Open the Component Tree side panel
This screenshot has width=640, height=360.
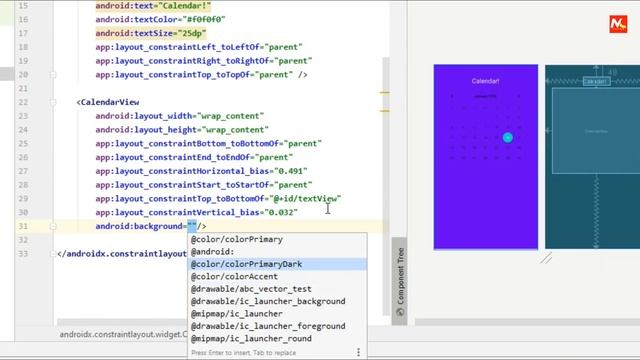click(400, 281)
